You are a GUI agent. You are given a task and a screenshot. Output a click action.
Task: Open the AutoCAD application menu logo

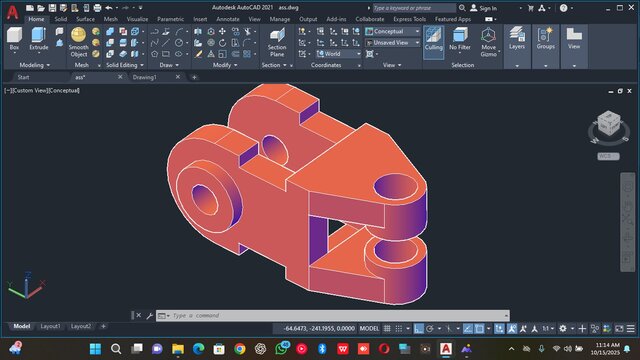[12, 12]
